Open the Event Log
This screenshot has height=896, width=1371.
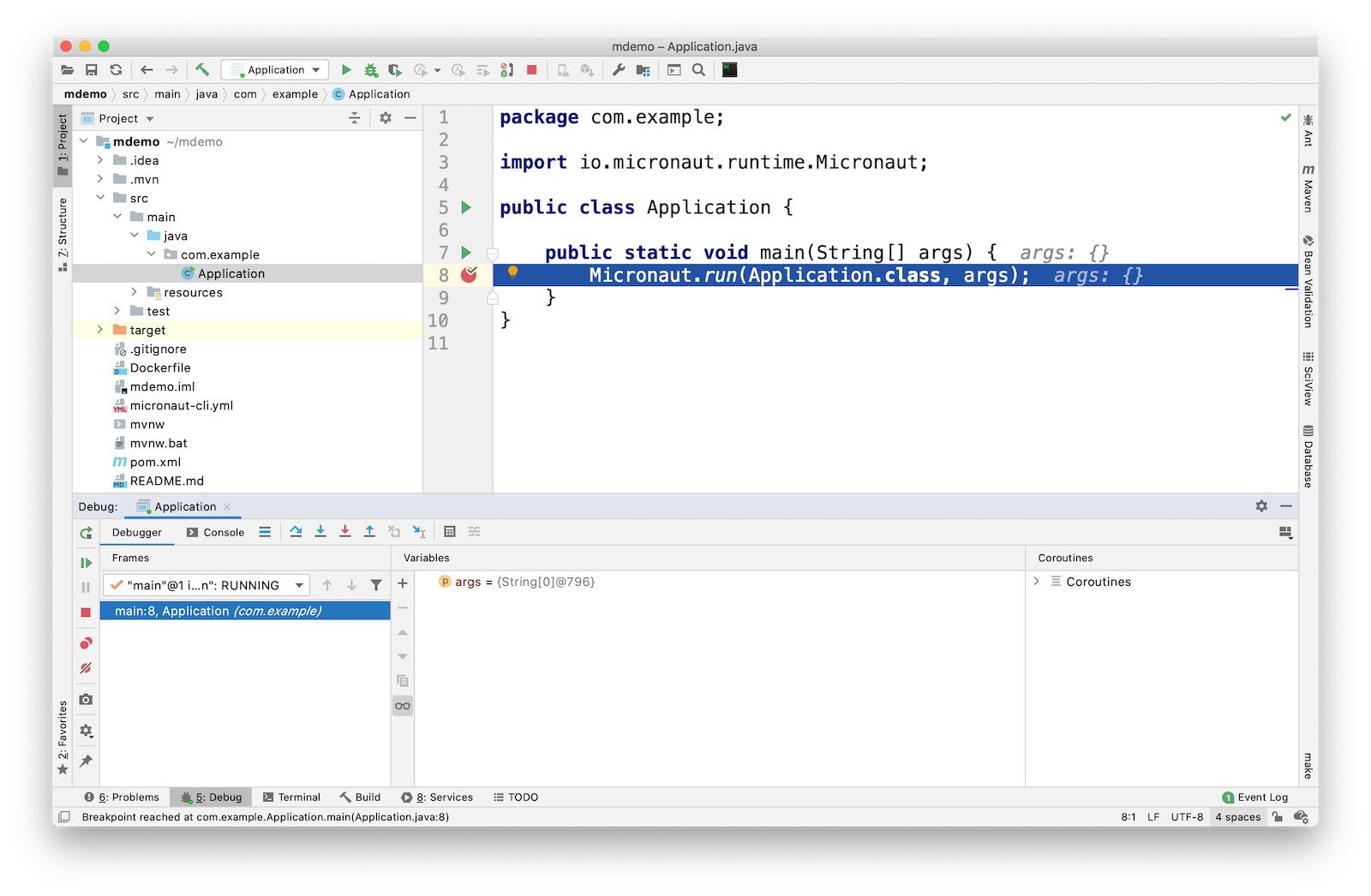click(x=1255, y=797)
